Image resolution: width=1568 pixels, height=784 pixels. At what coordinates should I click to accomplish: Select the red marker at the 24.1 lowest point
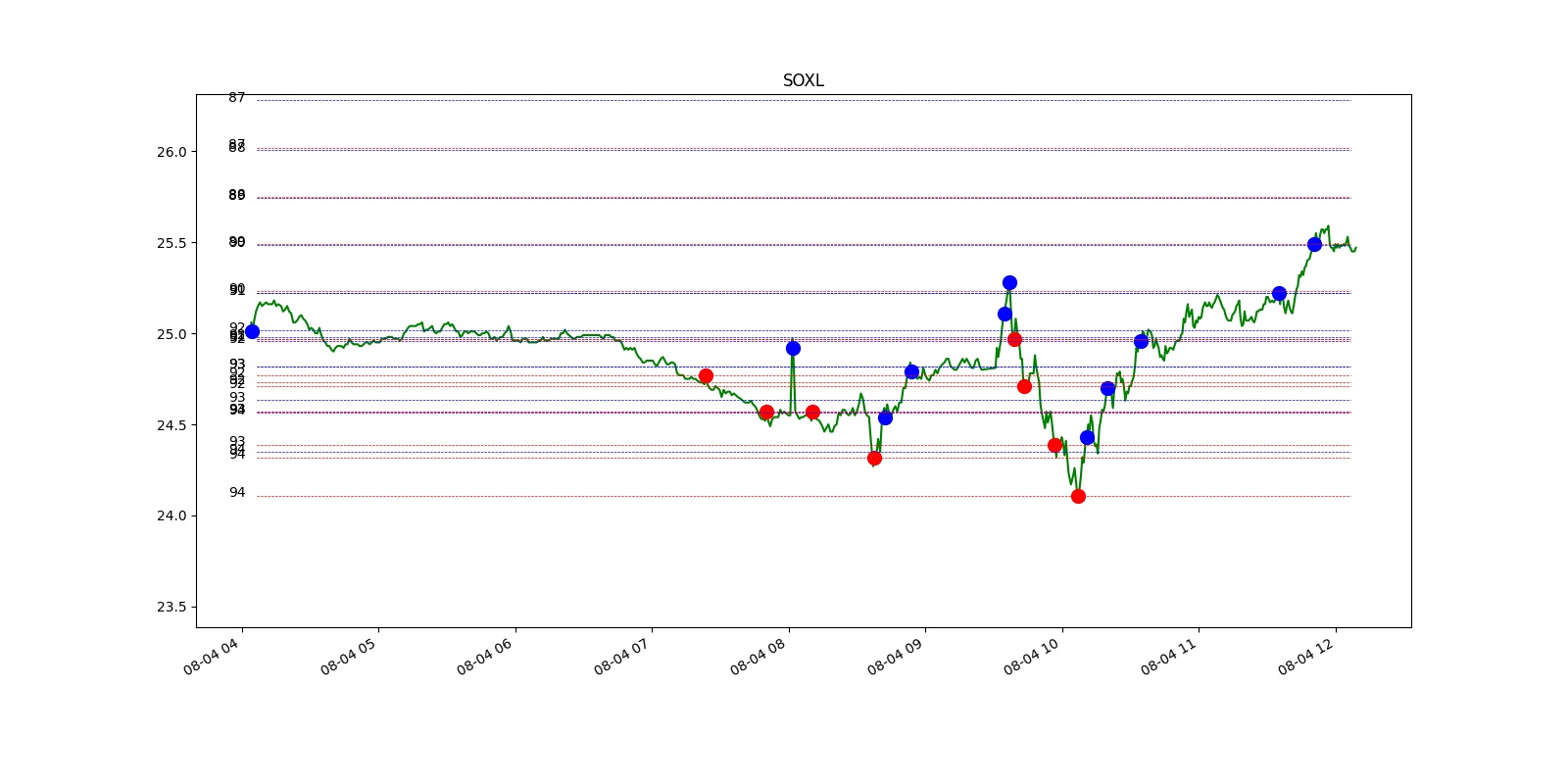(x=1078, y=496)
